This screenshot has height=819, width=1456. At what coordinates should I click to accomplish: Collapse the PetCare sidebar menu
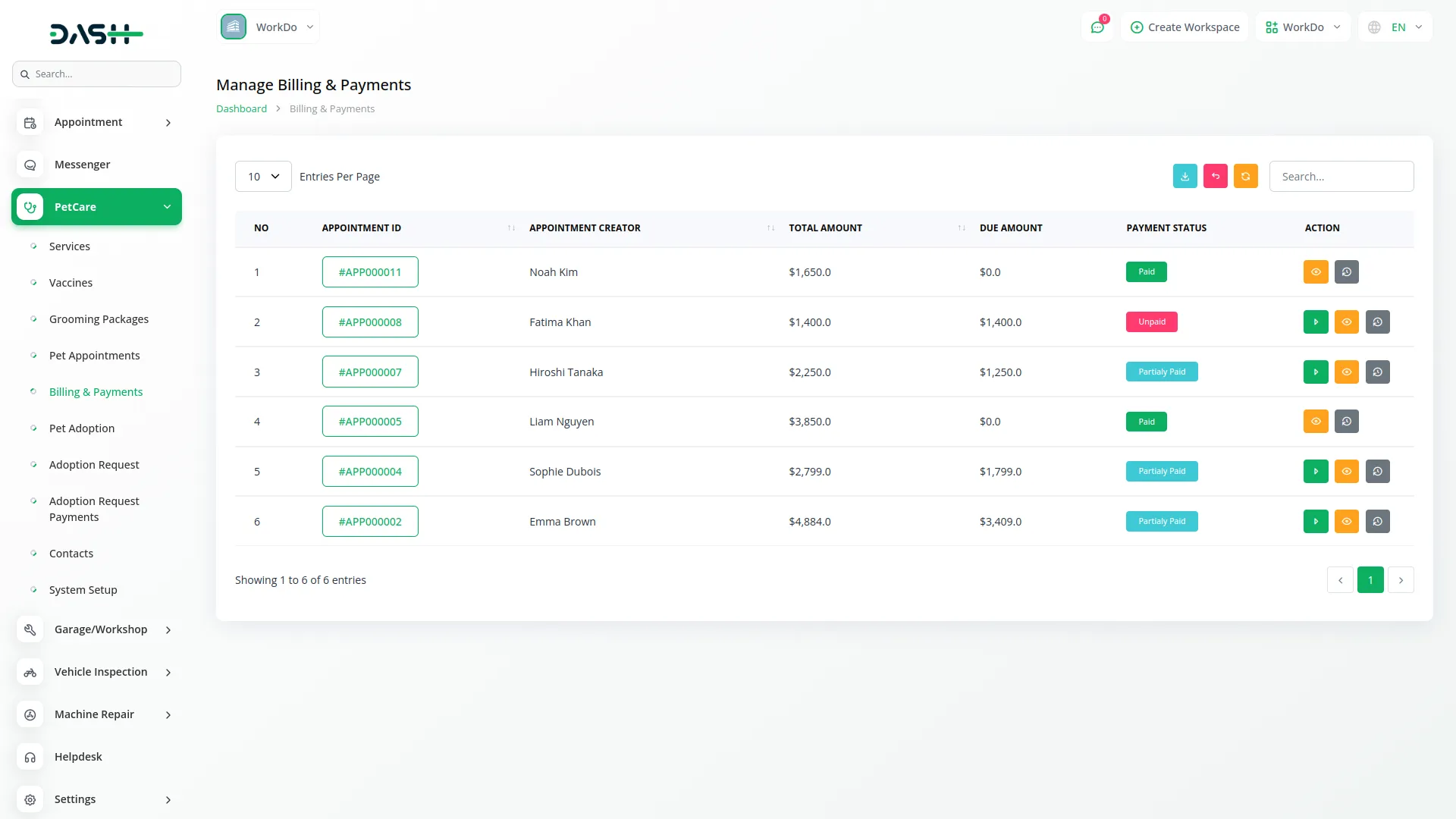tap(97, 207)
